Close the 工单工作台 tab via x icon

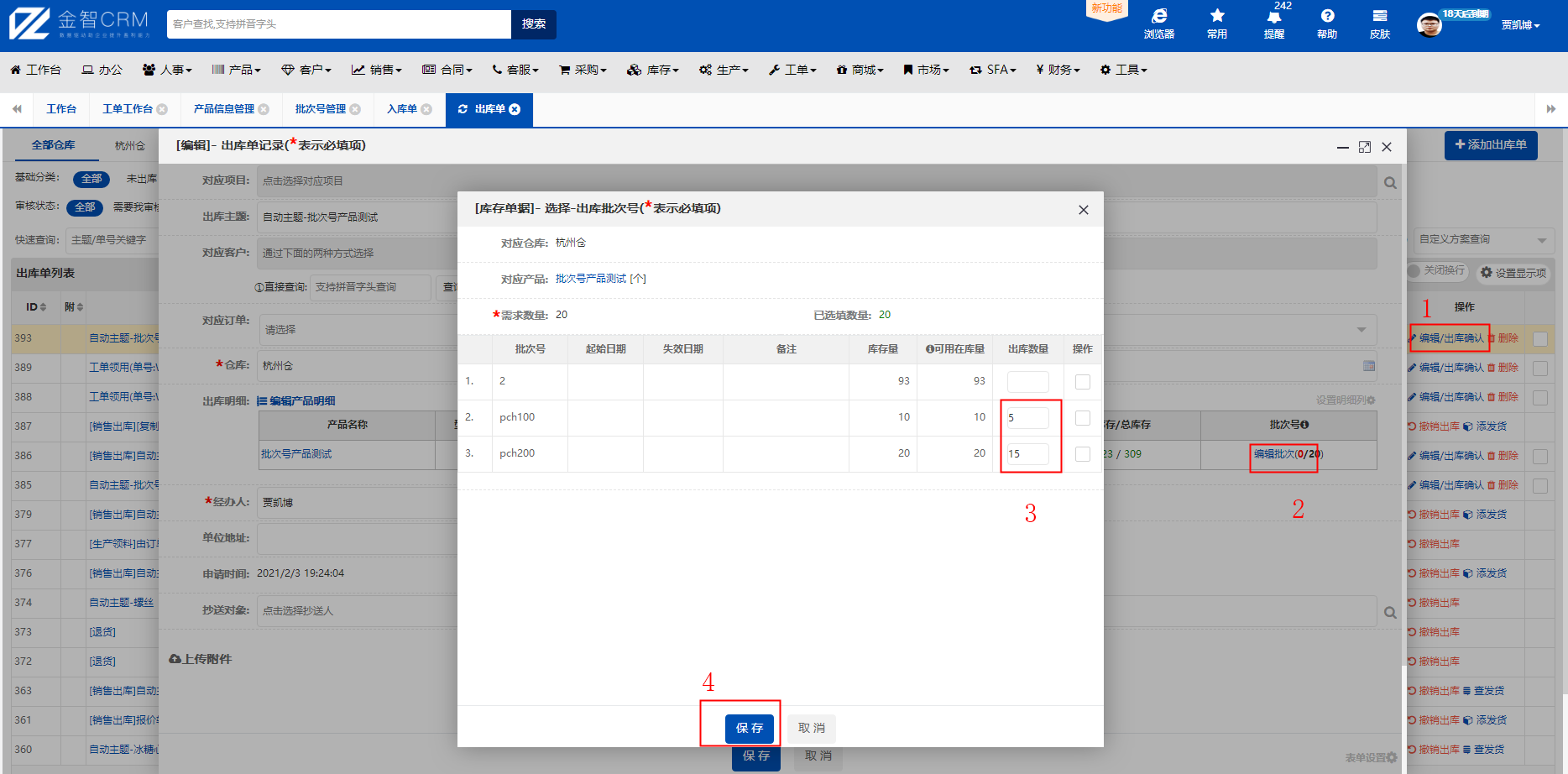point(163,109)
